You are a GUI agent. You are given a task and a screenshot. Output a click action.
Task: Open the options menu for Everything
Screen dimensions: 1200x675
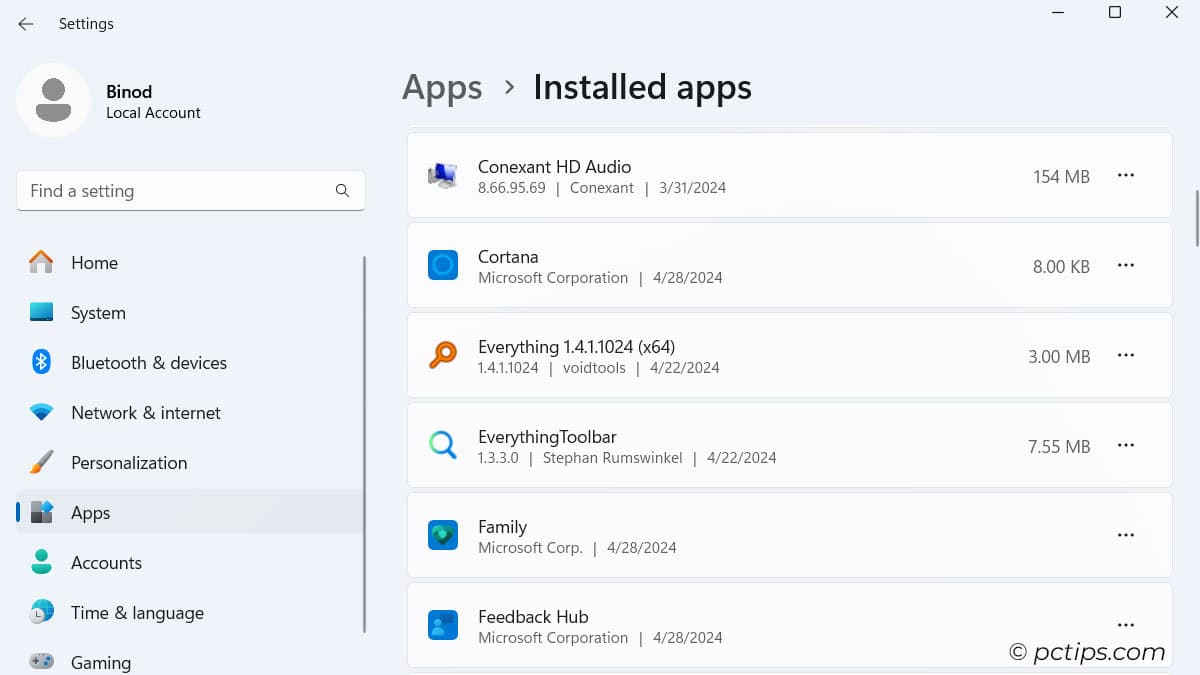(x=1126, y=355)
